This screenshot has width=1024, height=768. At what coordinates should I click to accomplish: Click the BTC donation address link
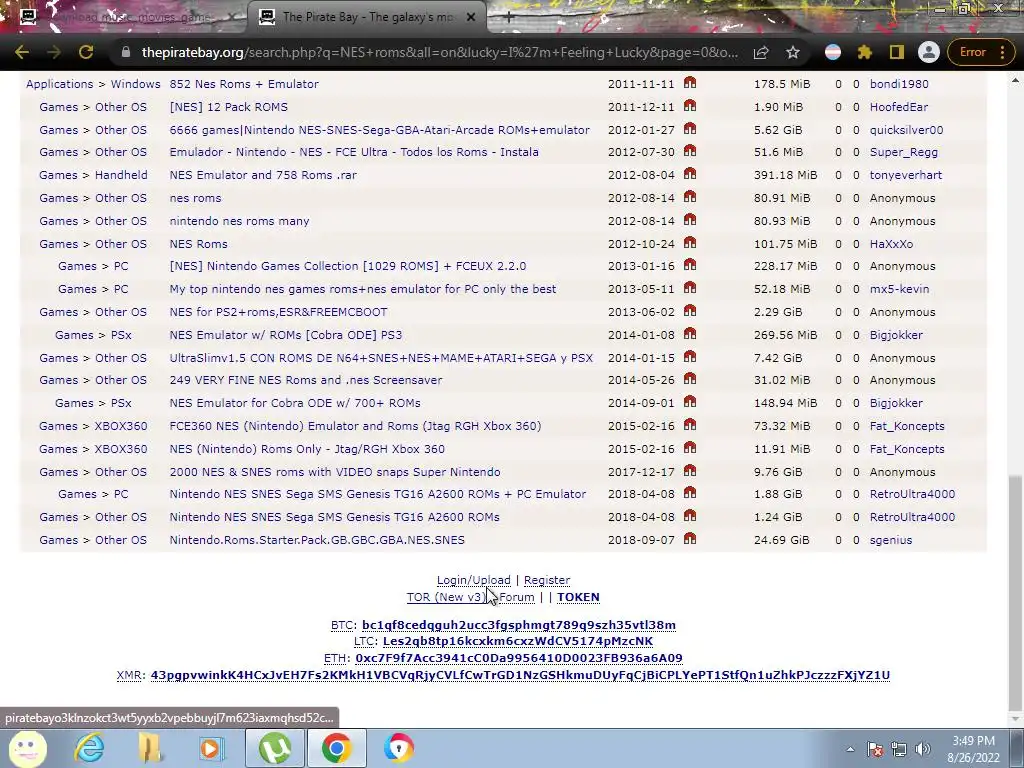point(519,625)
